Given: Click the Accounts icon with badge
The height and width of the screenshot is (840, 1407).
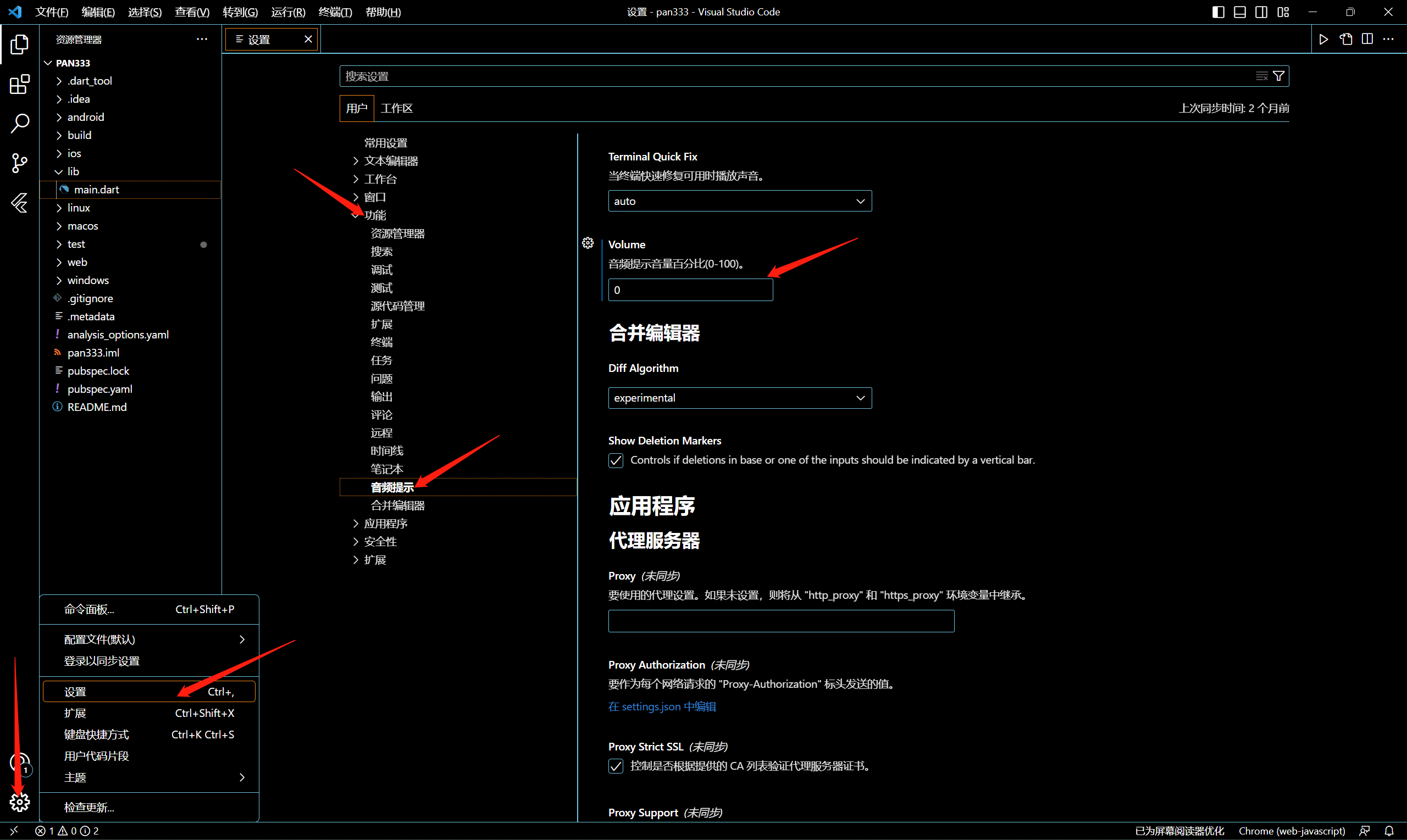Looking at the screenshot, I should pyautogui.click(x=19, y=763).
